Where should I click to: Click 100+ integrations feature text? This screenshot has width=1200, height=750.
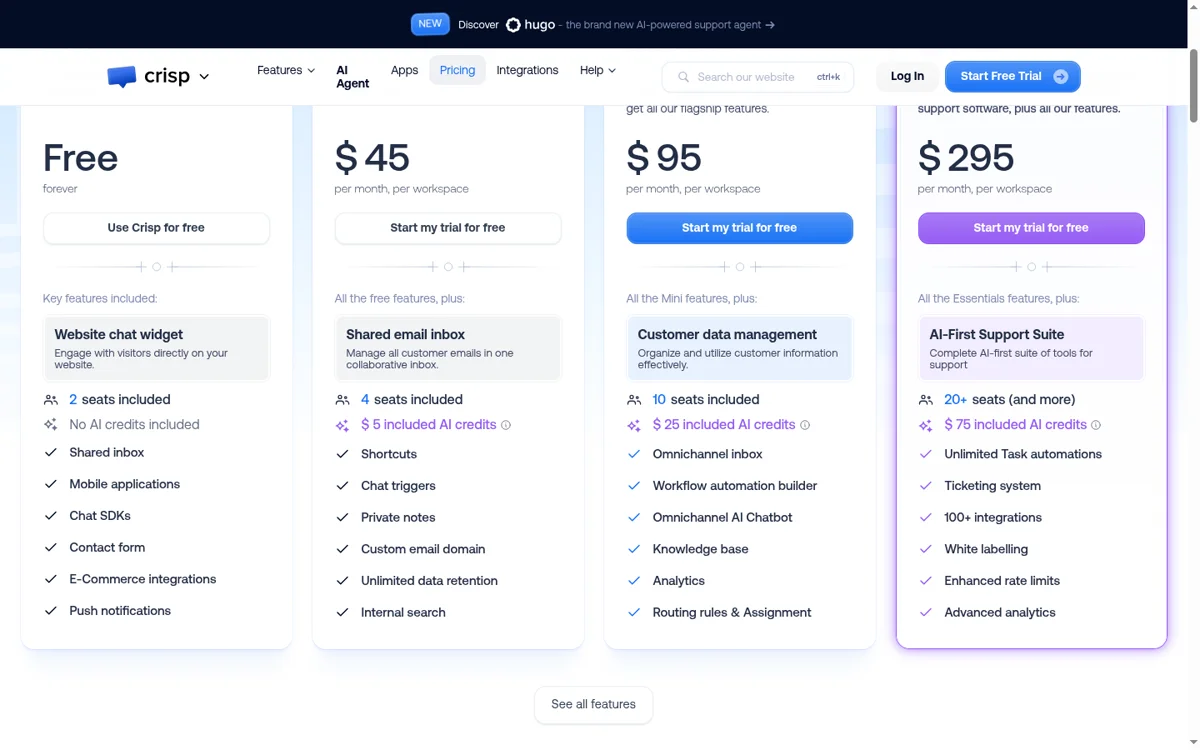click(993, 517)
